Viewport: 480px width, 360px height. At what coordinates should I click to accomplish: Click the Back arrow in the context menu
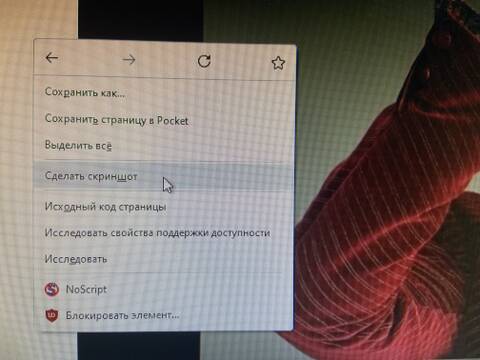pos(52,58)
